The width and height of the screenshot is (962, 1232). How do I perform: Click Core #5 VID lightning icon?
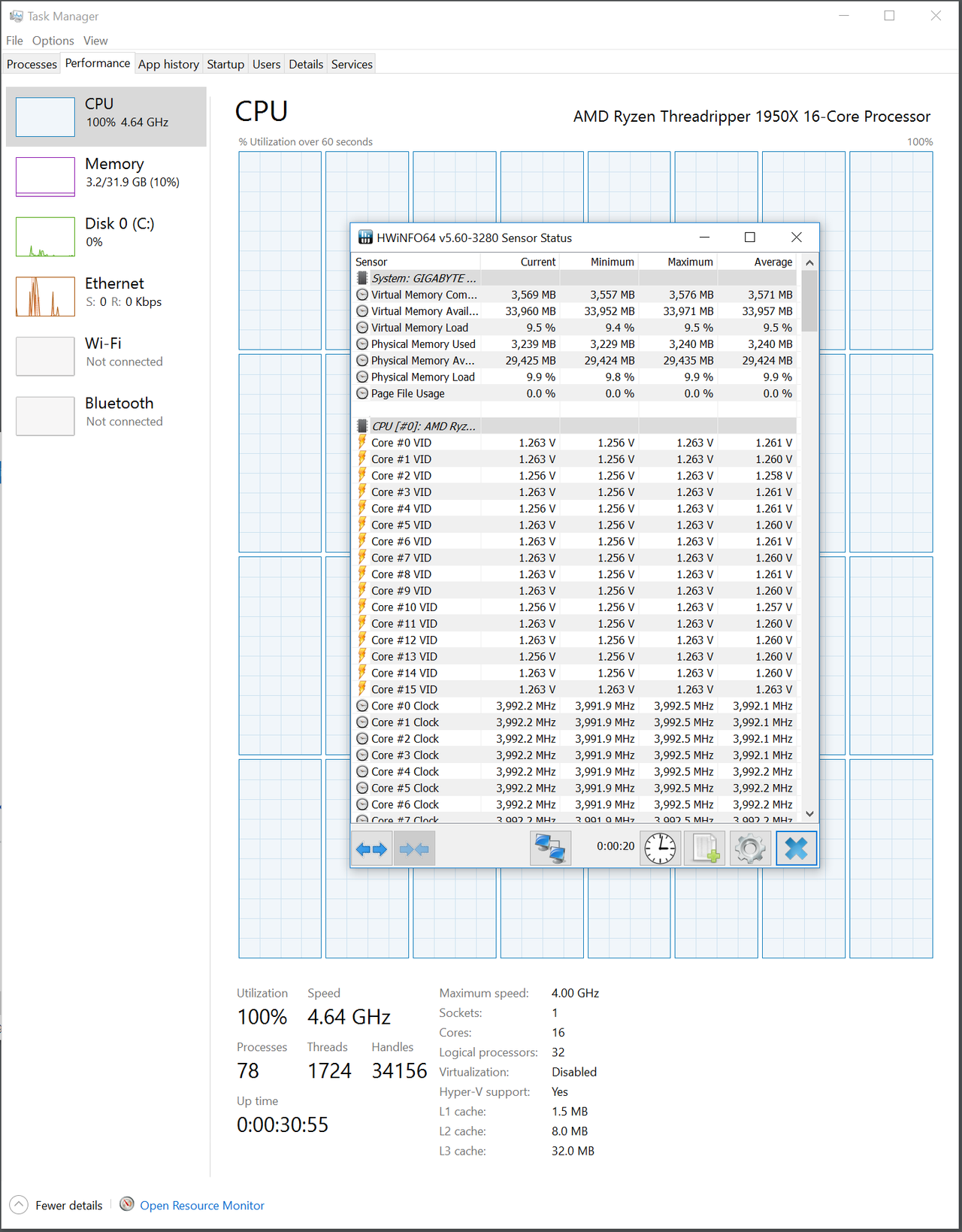tap(362, 525)
